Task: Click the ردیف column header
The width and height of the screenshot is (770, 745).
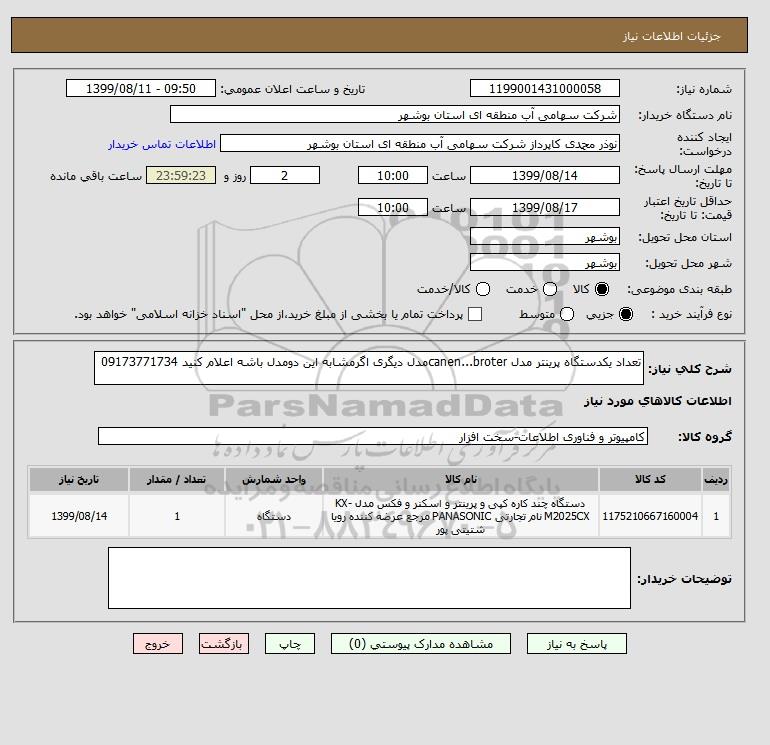Action: 716,479
